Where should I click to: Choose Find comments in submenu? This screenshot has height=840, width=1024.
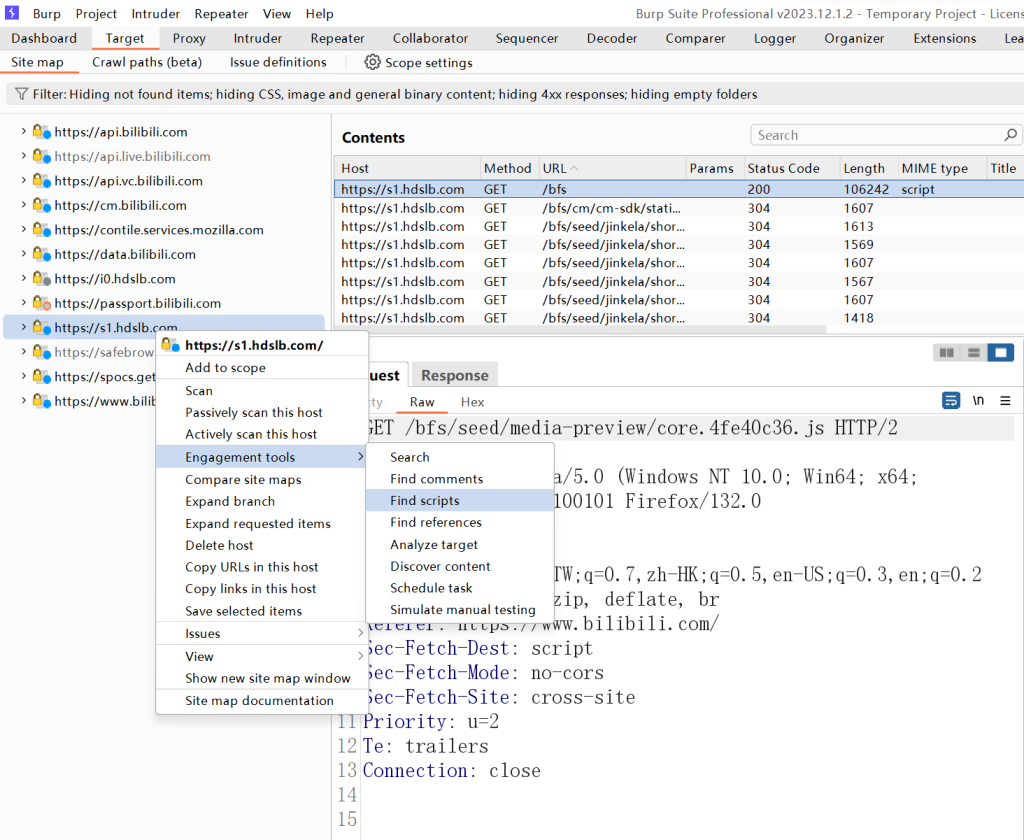(x=460, y=479)
